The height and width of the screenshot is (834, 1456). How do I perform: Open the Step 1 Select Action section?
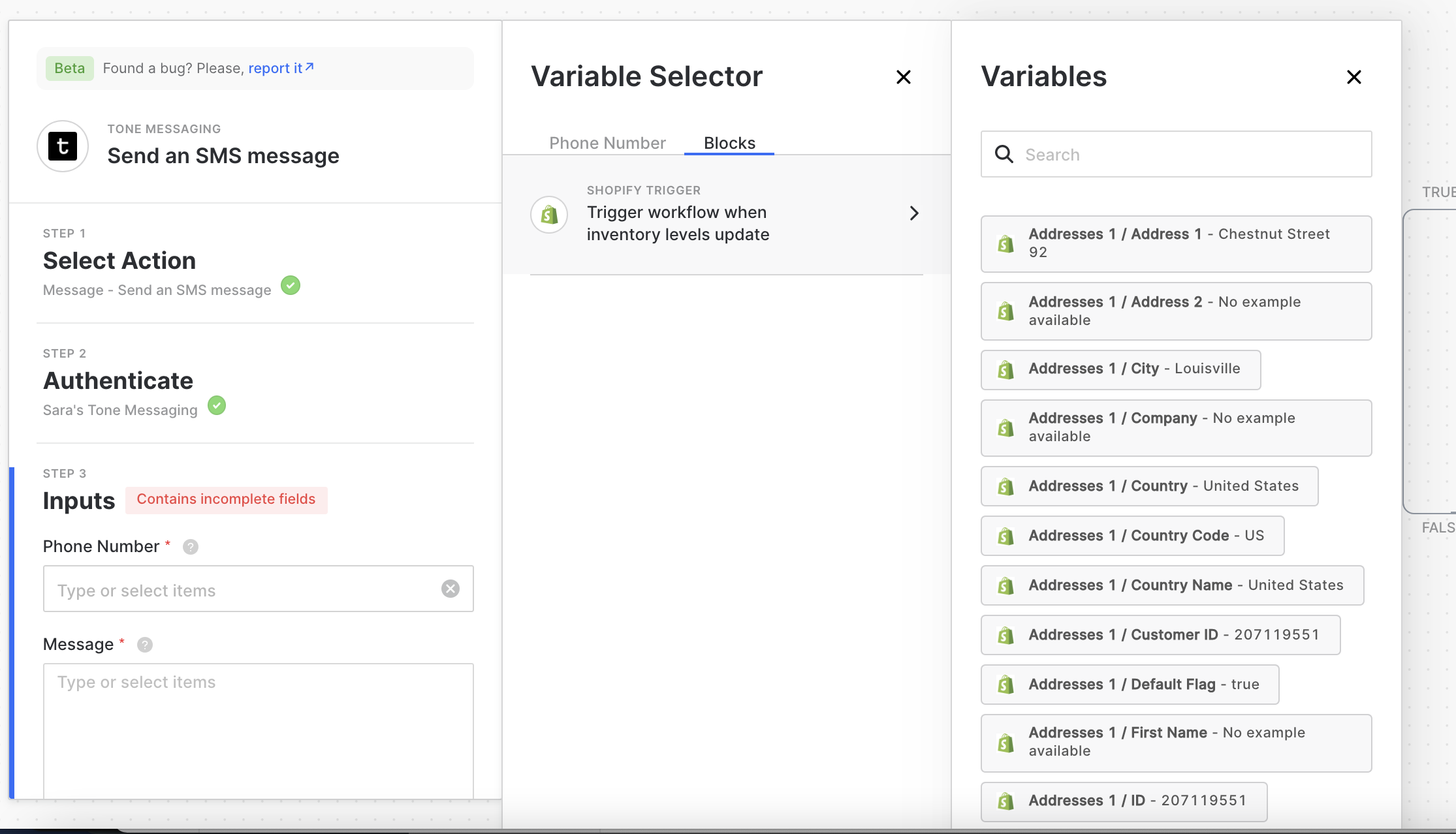click(x=119, y=261)
